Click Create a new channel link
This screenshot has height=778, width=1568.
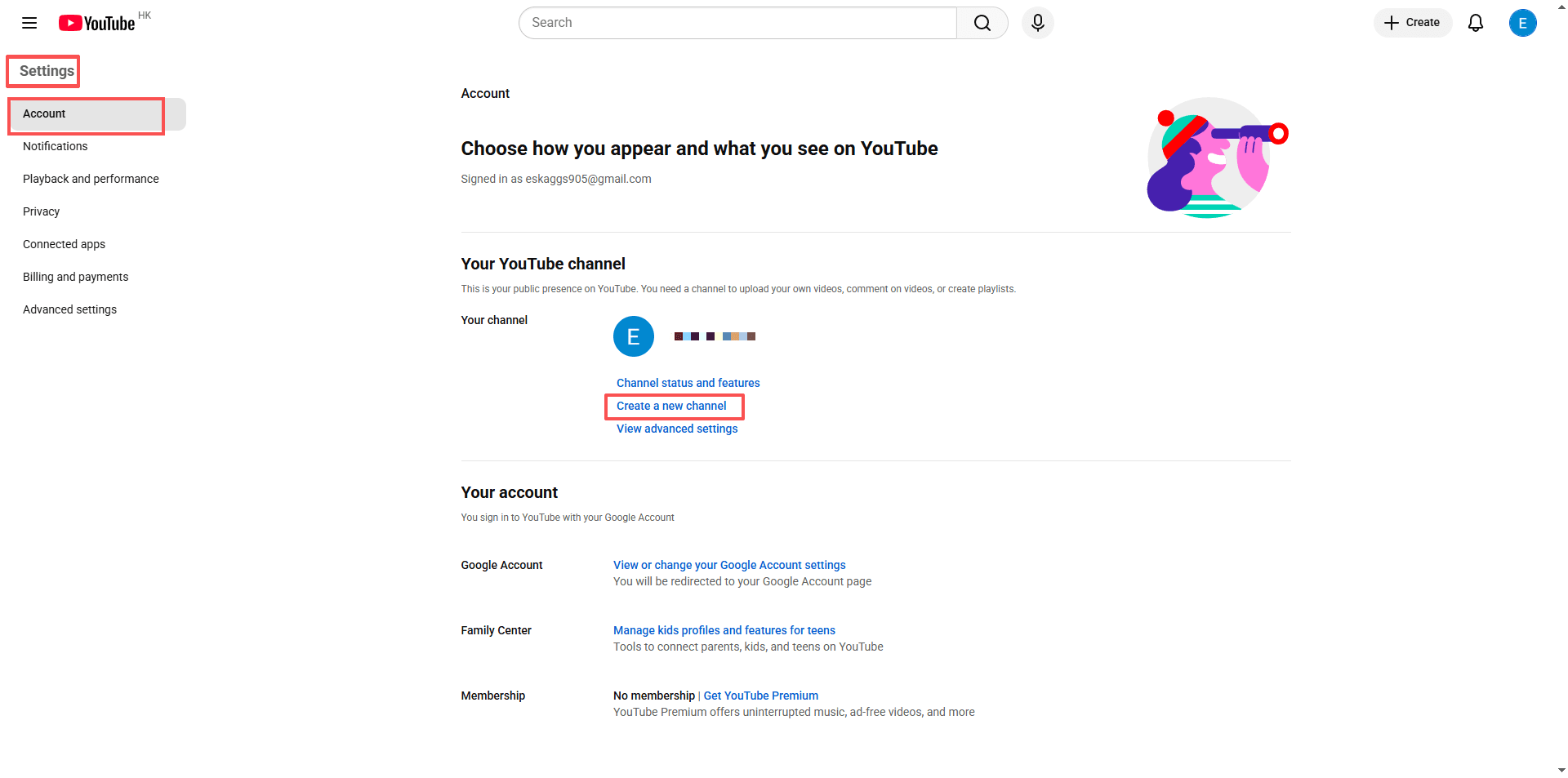(x=671, y=406)
